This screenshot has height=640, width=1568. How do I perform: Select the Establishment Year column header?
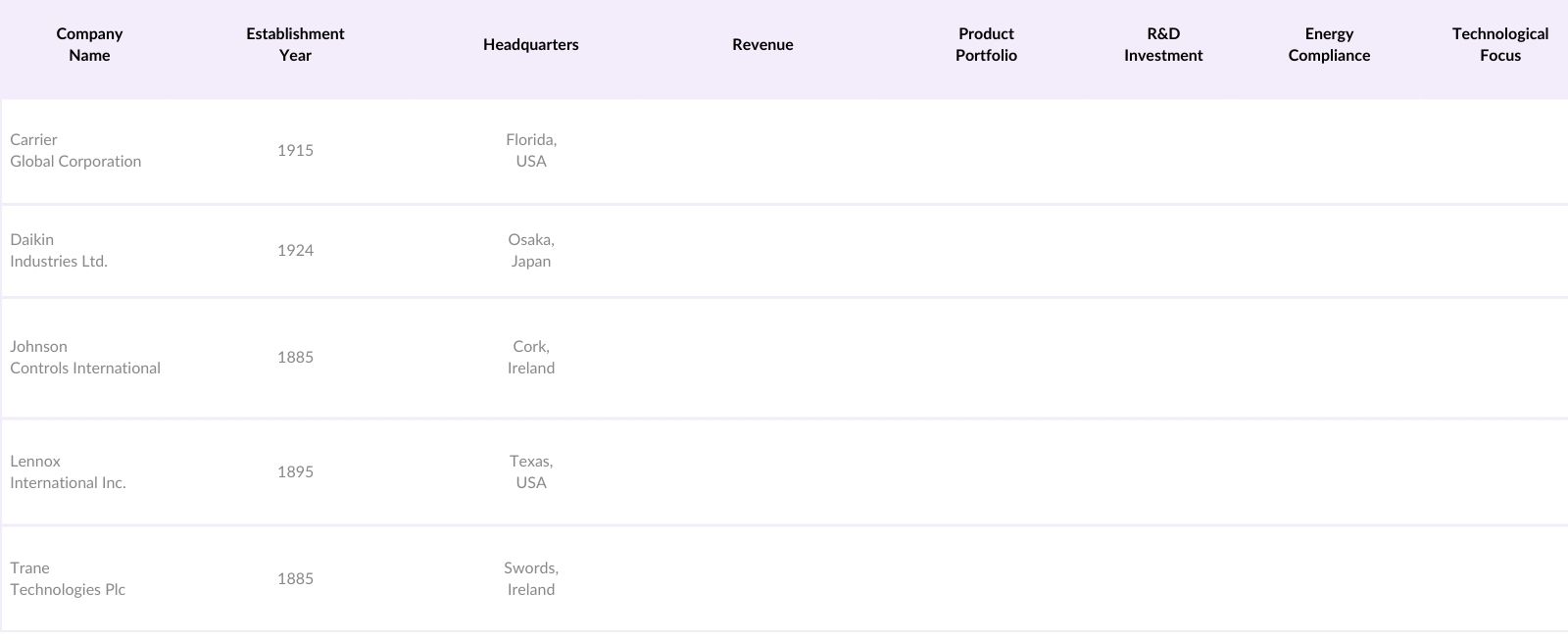click(295, 45)
